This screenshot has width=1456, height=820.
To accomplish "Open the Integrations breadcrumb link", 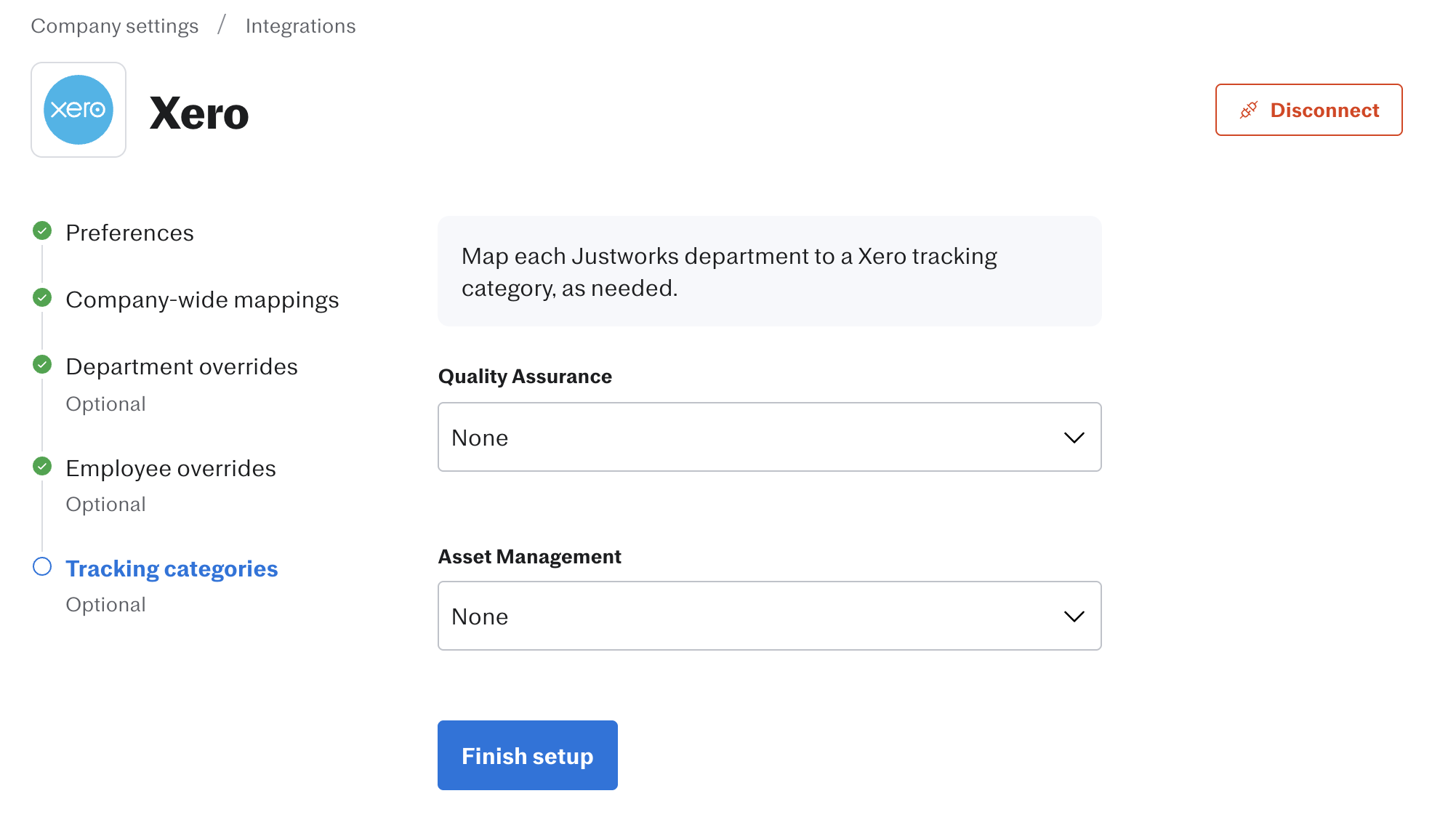I will point(300,26).
